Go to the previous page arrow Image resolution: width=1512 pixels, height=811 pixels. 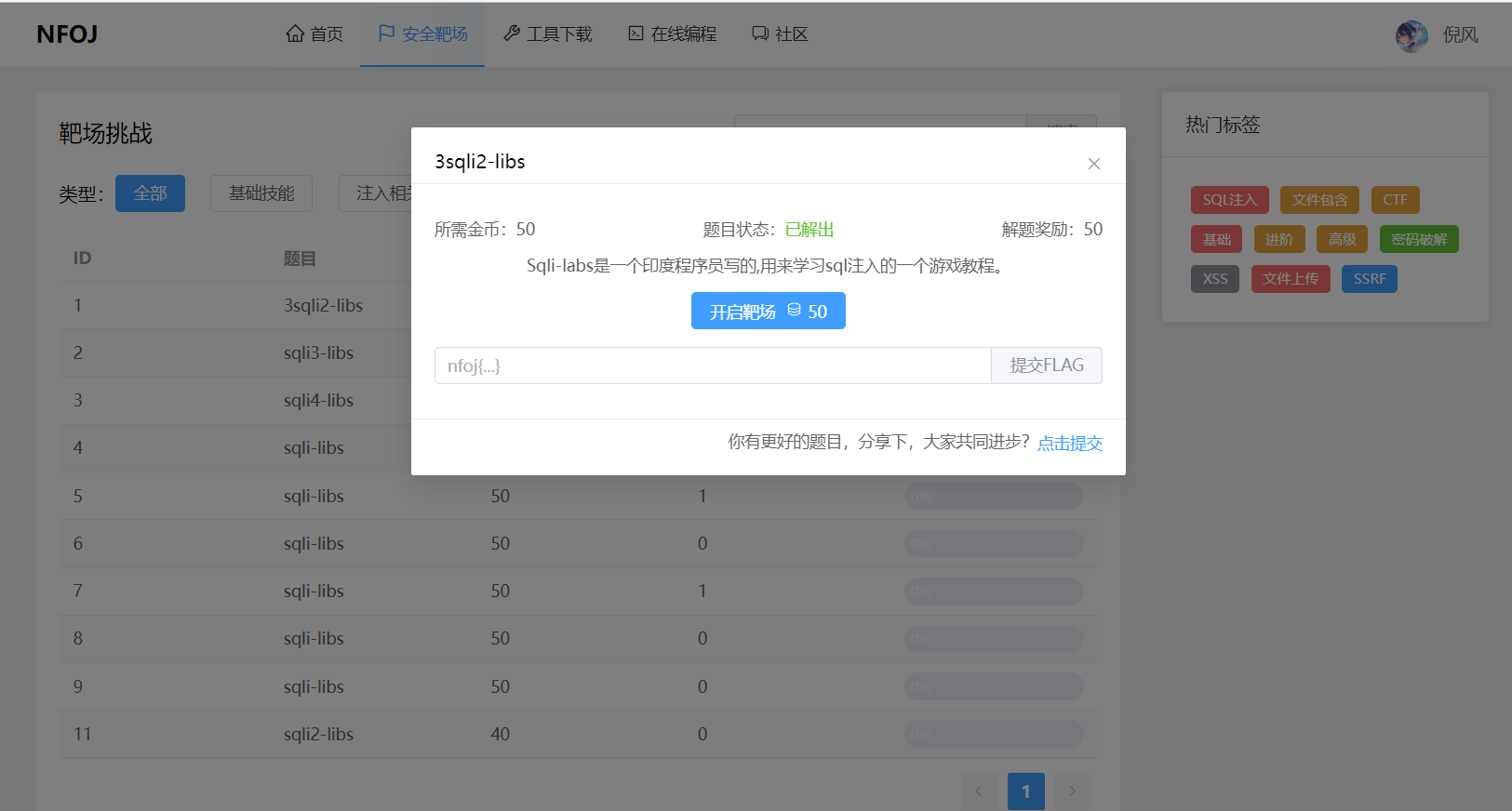coord(979,791)
